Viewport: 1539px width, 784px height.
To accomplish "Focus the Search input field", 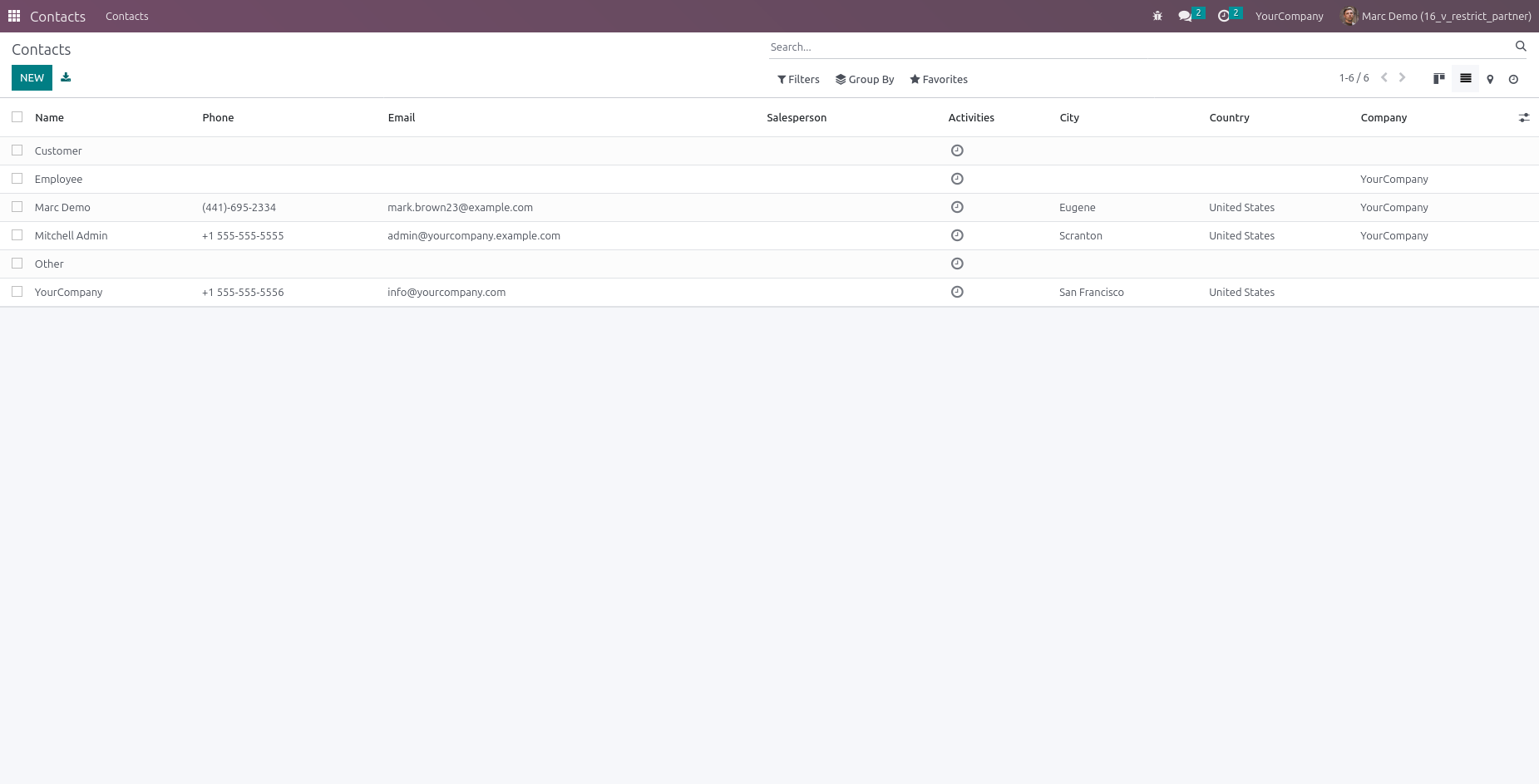I will point(1139,47).
